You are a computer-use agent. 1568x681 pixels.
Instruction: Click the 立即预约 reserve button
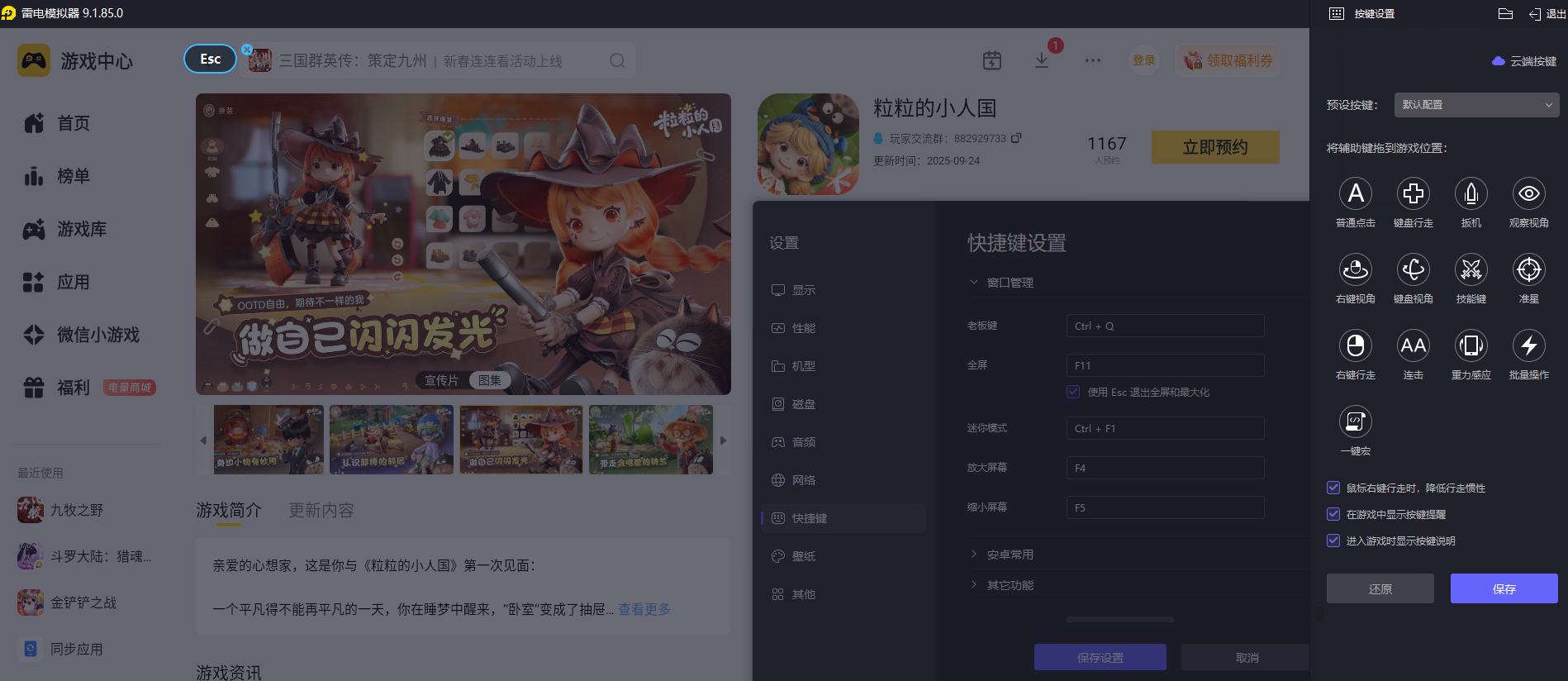[x=1215, y=147]
